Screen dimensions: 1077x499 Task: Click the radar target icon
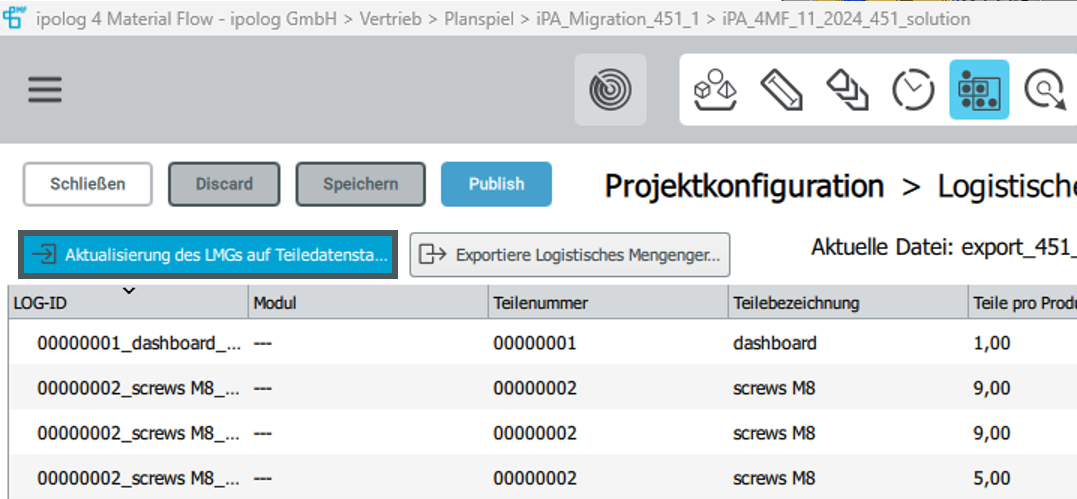610,89
